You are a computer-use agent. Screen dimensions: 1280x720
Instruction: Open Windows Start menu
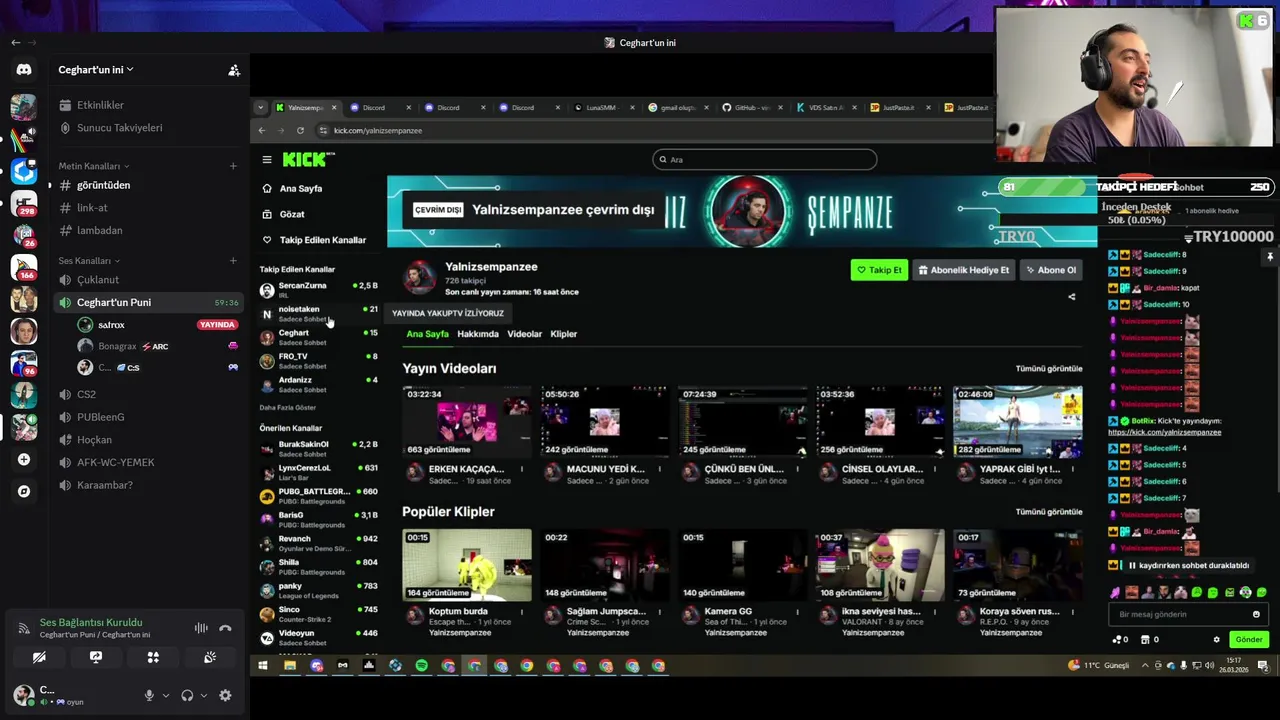[263, 666]
